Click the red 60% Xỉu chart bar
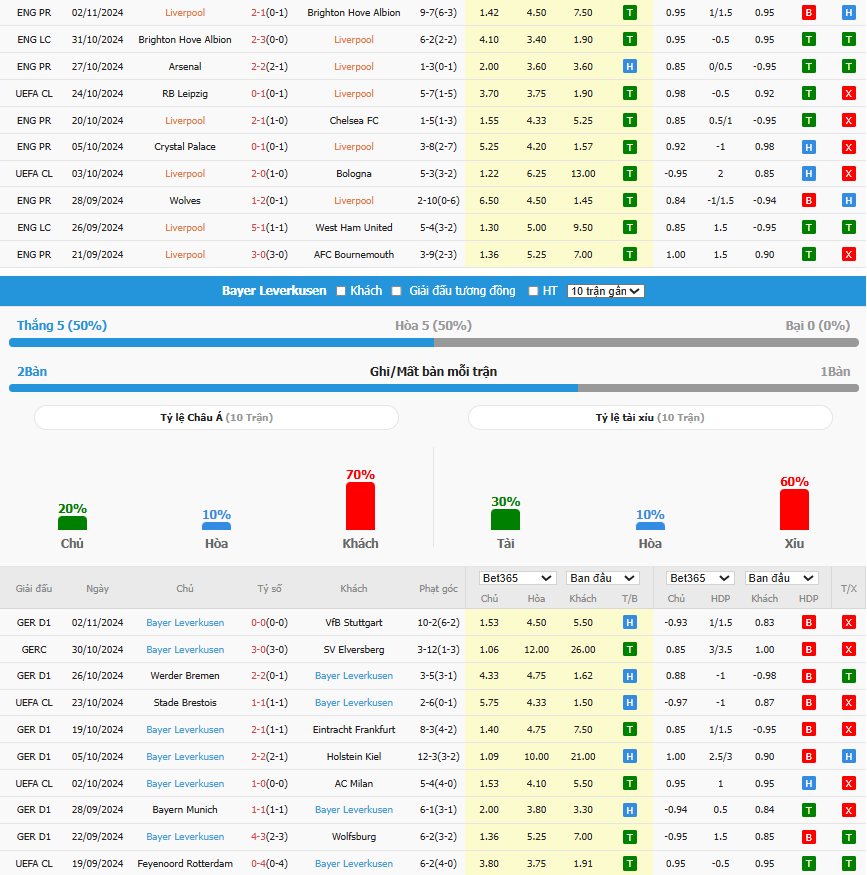The image size is (867, 875). (x=794, y=509)
